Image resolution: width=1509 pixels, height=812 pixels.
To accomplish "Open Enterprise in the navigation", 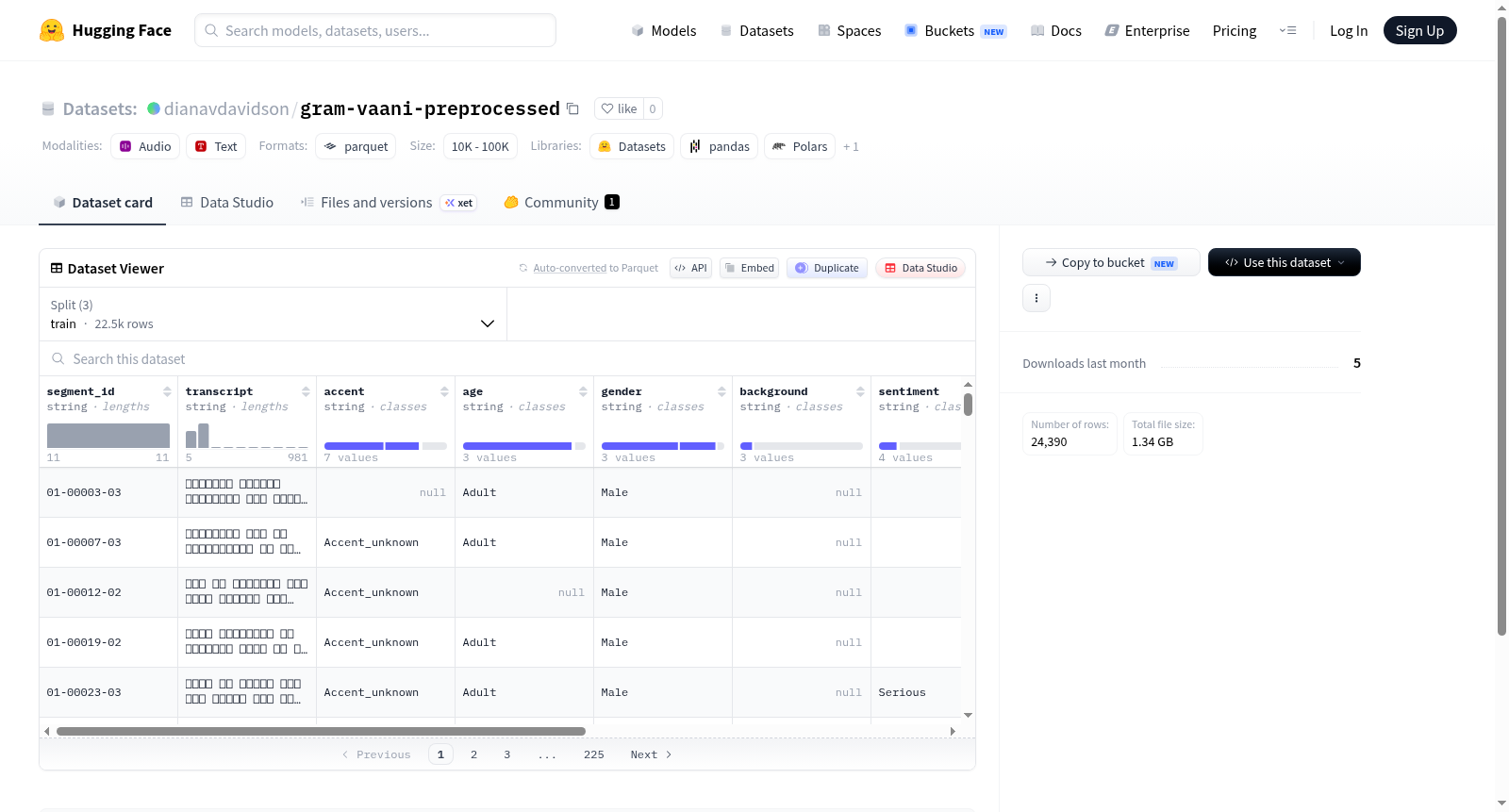I will point(1147,30).
